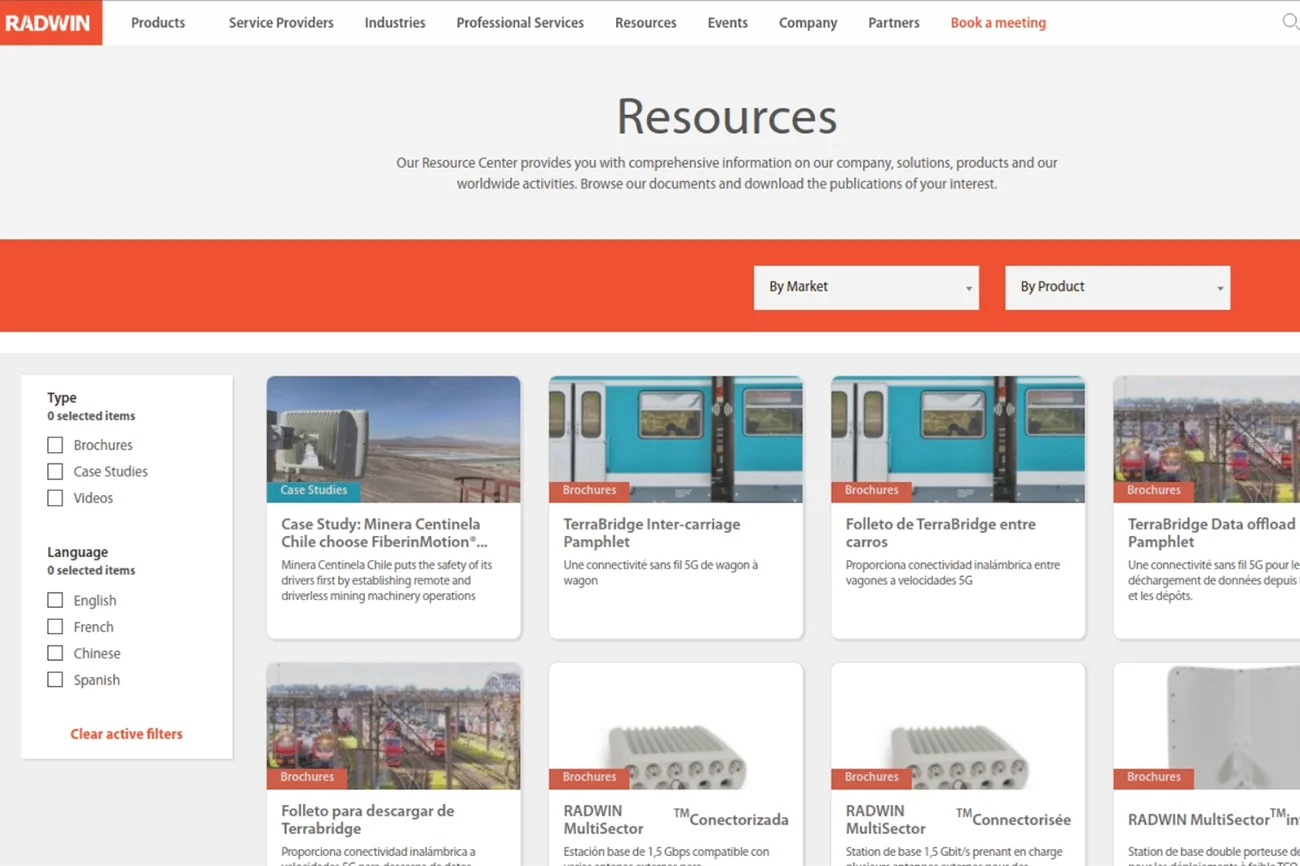Open the Minera Centinela case study thumbnail

coord(394,439)
